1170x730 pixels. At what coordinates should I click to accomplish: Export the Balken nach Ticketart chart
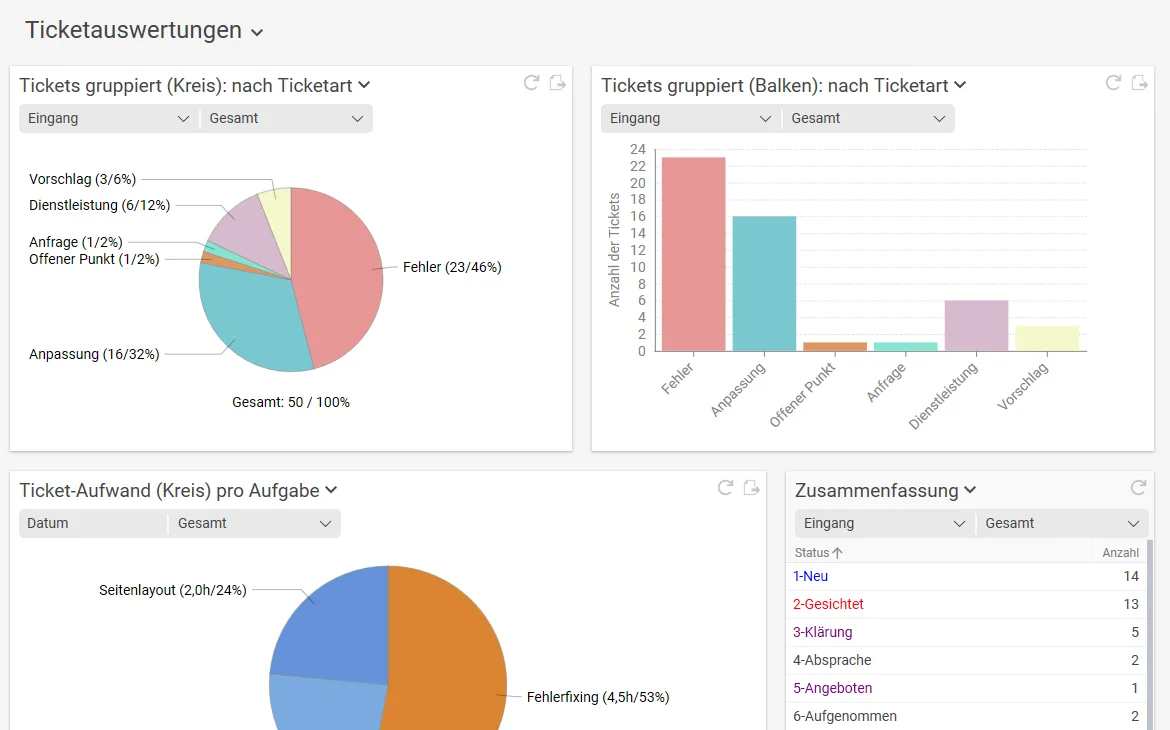tap(1140, 83)
